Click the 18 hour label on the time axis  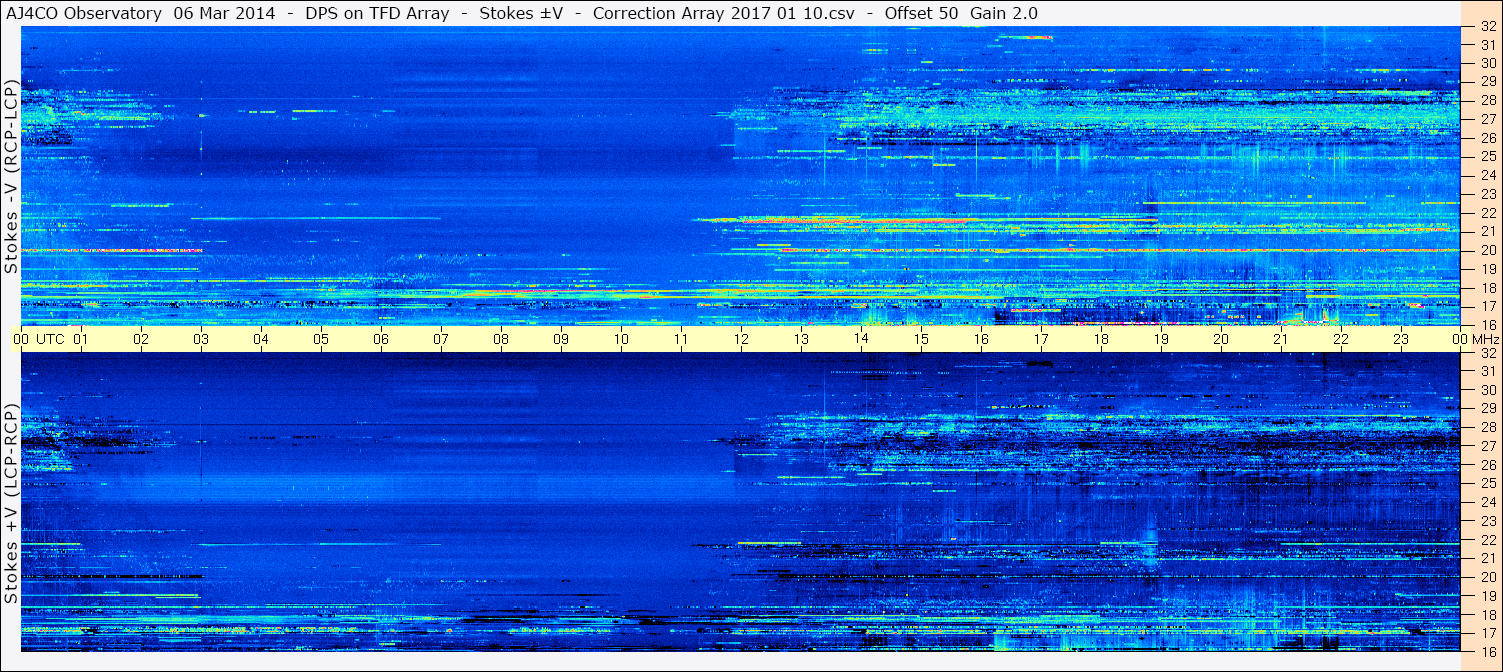1101,339
